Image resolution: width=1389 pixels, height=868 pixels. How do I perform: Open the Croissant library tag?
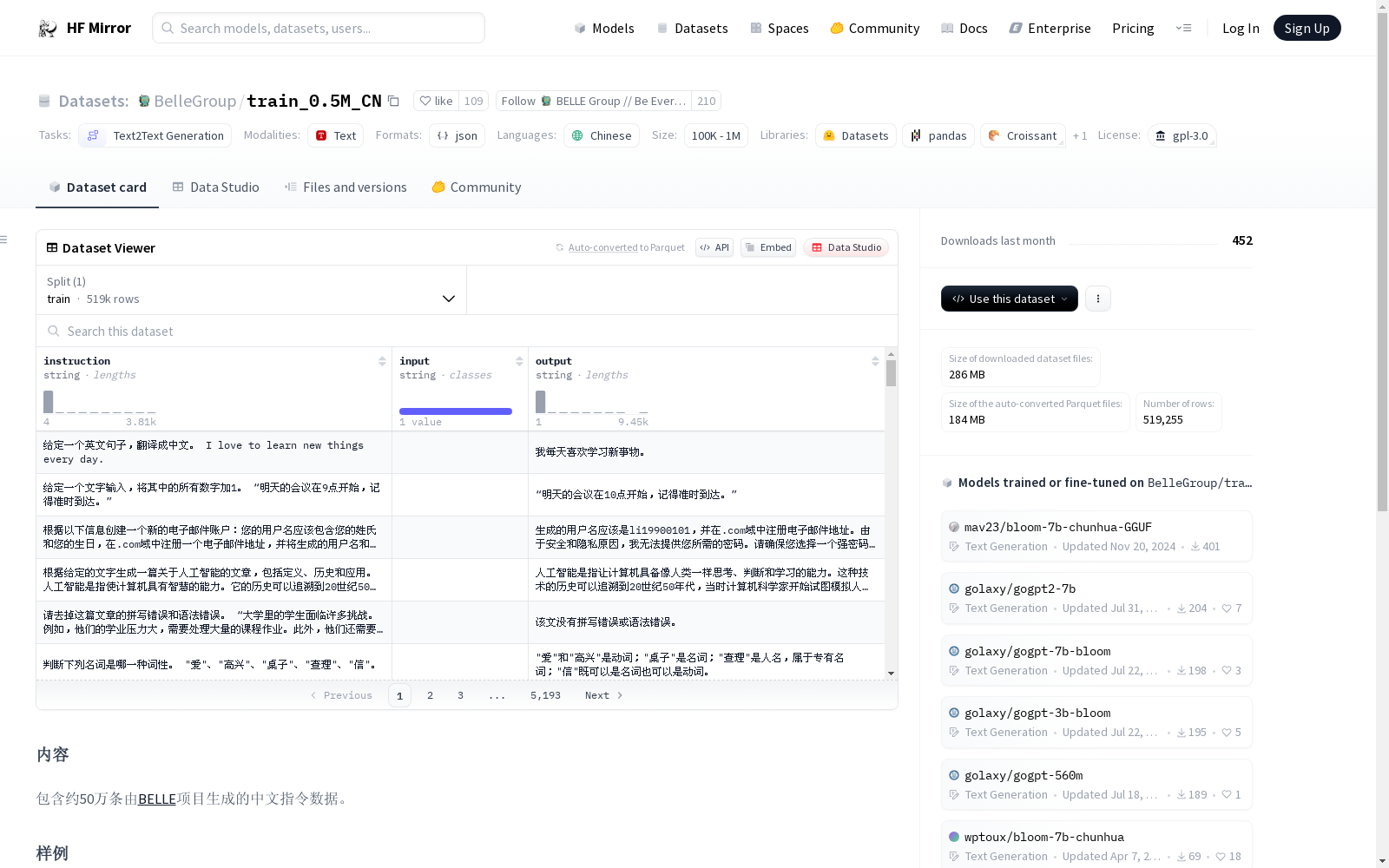[1022, 135]
